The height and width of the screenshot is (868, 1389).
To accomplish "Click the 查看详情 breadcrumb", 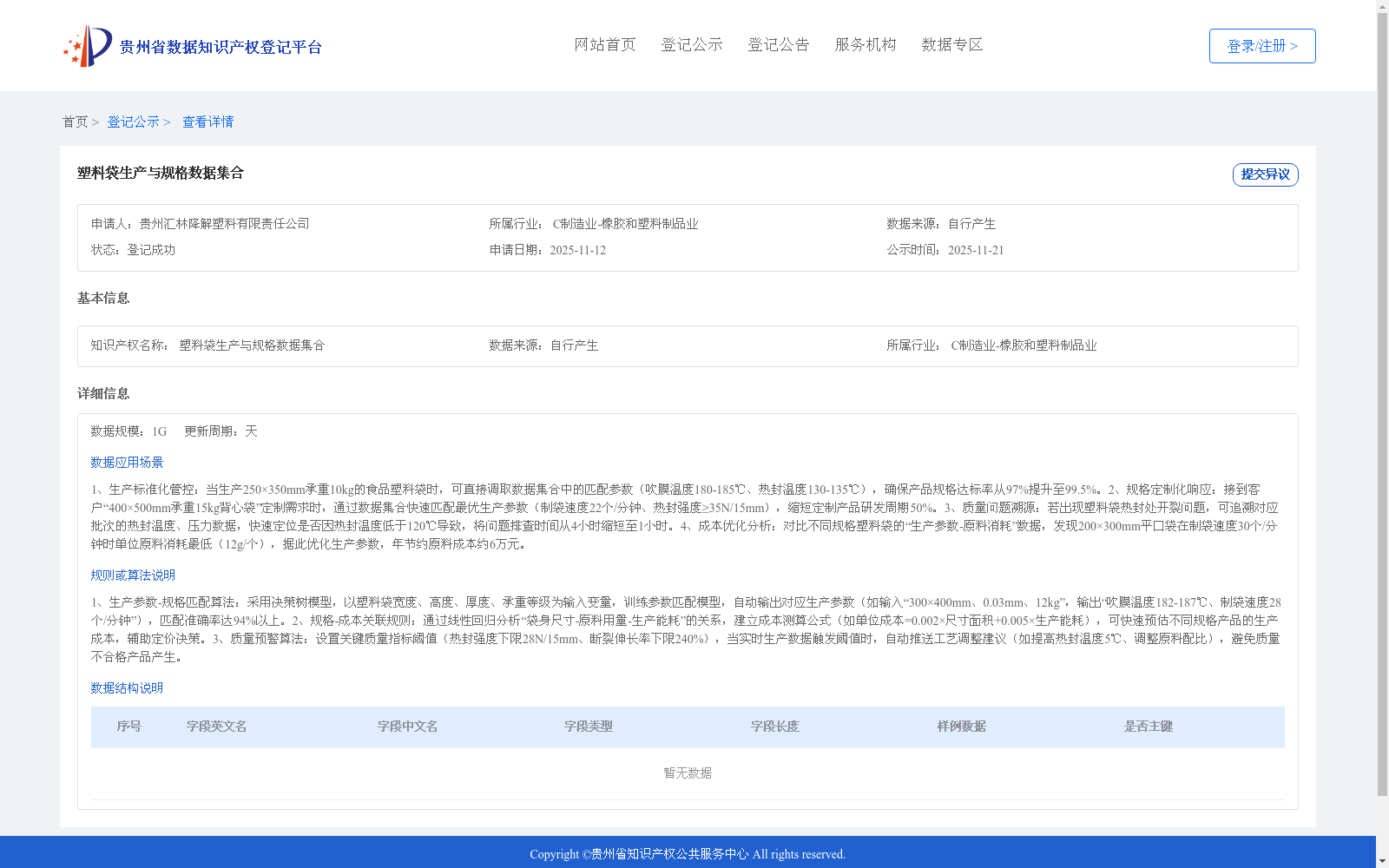I will 207,122.
